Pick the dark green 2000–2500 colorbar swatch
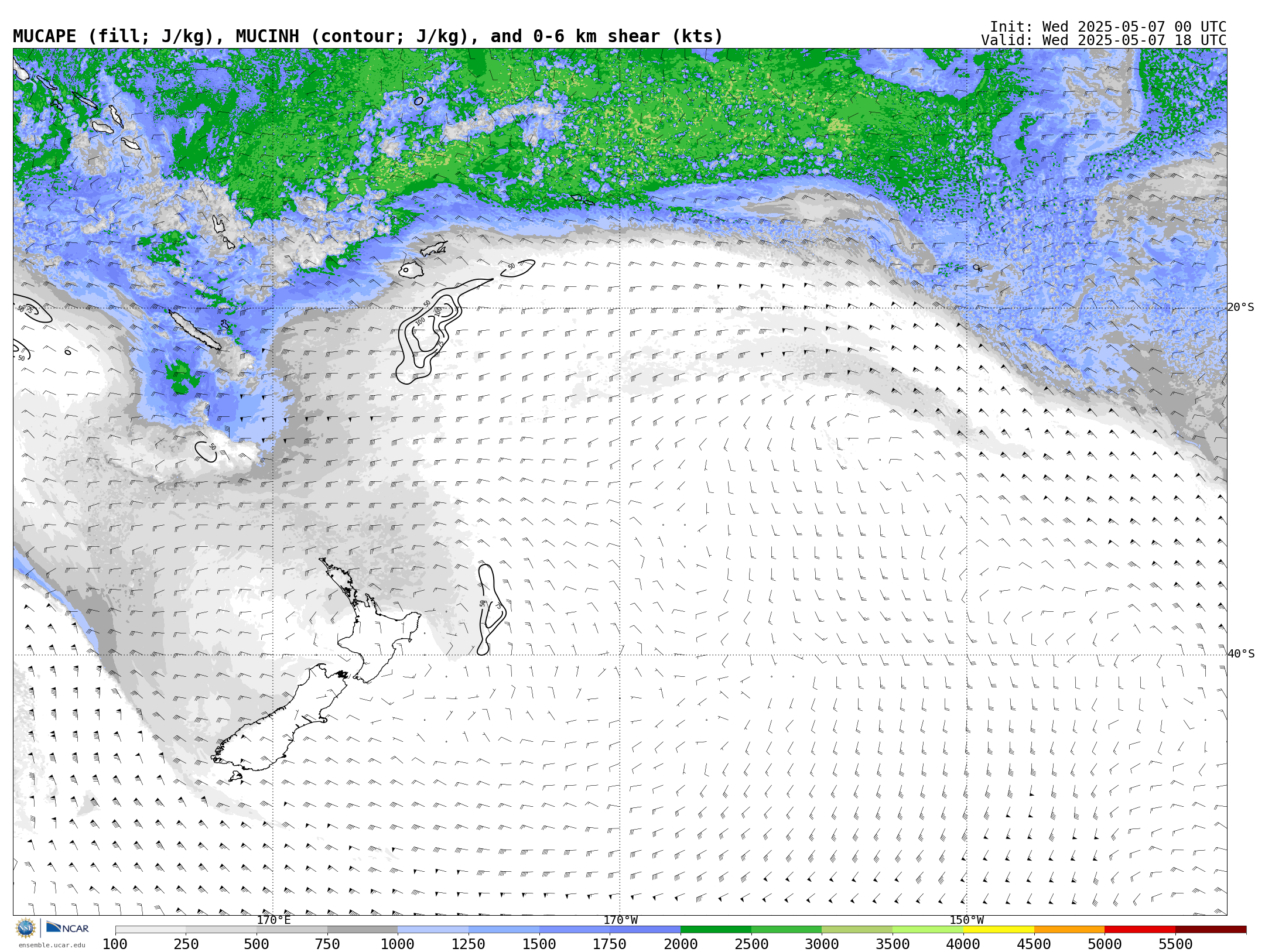 (x=716, y=930)
